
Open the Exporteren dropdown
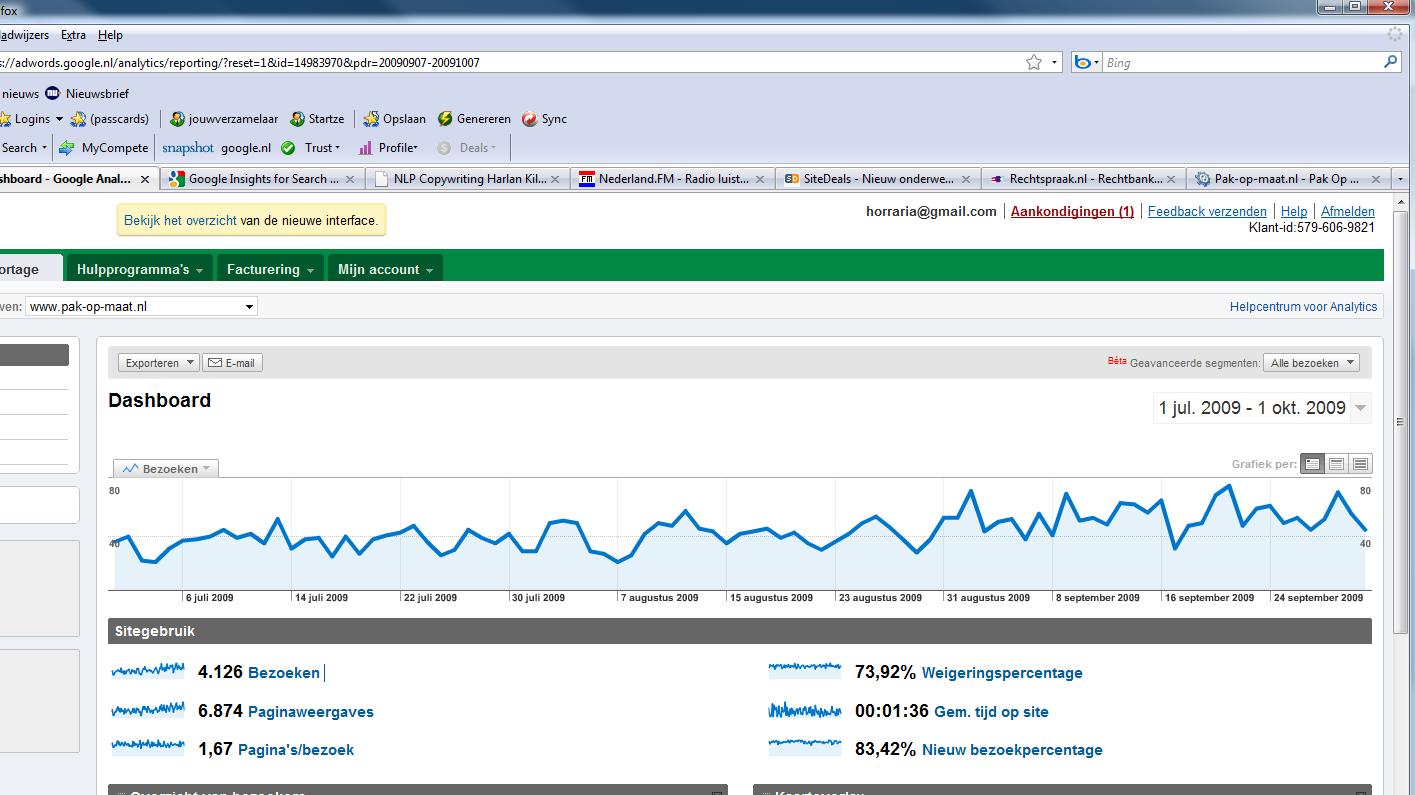(158, 363)
